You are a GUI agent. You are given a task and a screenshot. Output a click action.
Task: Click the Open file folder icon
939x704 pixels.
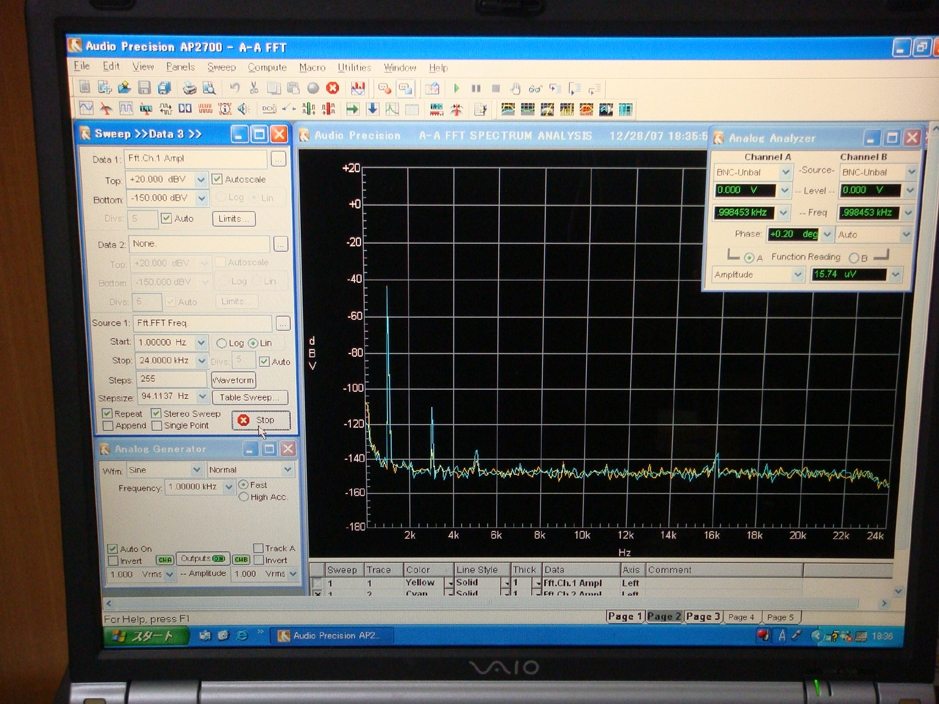tap(125, 88)
